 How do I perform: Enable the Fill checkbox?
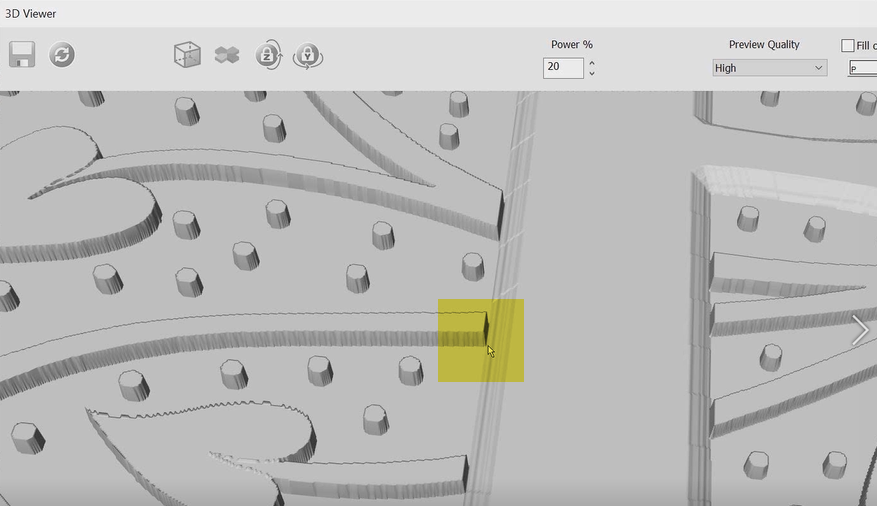point(848,45)
